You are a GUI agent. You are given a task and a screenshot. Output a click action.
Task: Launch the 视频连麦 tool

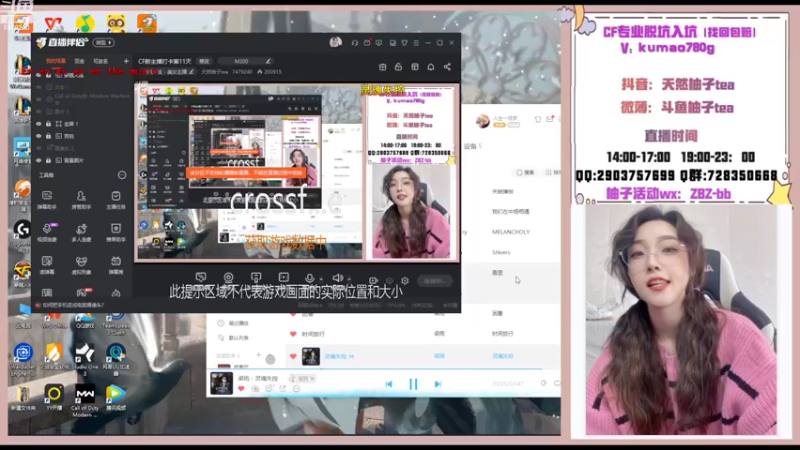tap(46, 232)
